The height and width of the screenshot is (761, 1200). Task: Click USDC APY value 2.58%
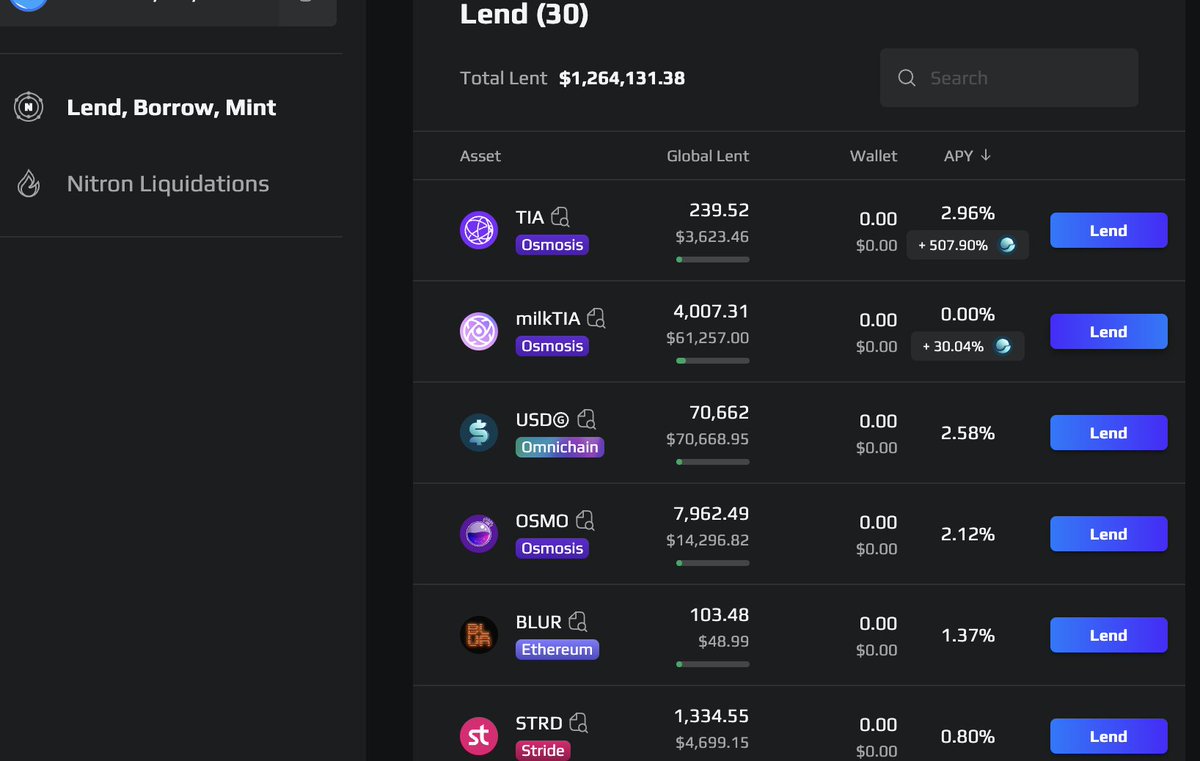tap(968, 433)
